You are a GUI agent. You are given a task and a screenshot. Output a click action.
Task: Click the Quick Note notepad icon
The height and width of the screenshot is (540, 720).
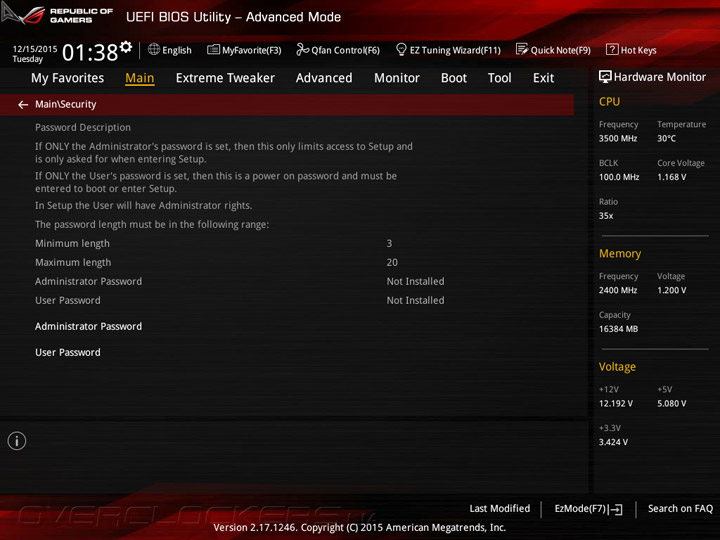[x=522, y=49]
